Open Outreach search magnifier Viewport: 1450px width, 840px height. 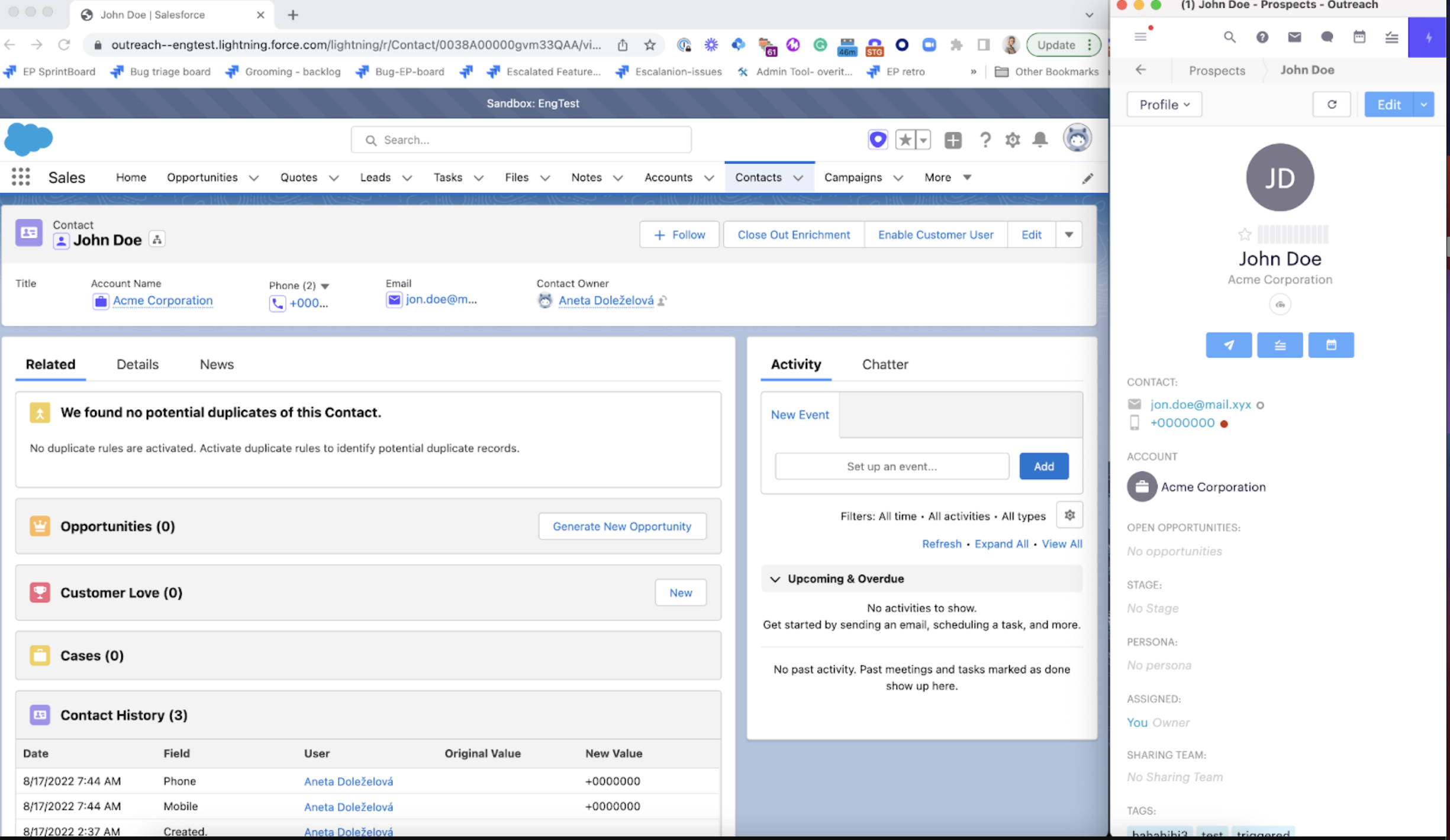coord(1229,37)
